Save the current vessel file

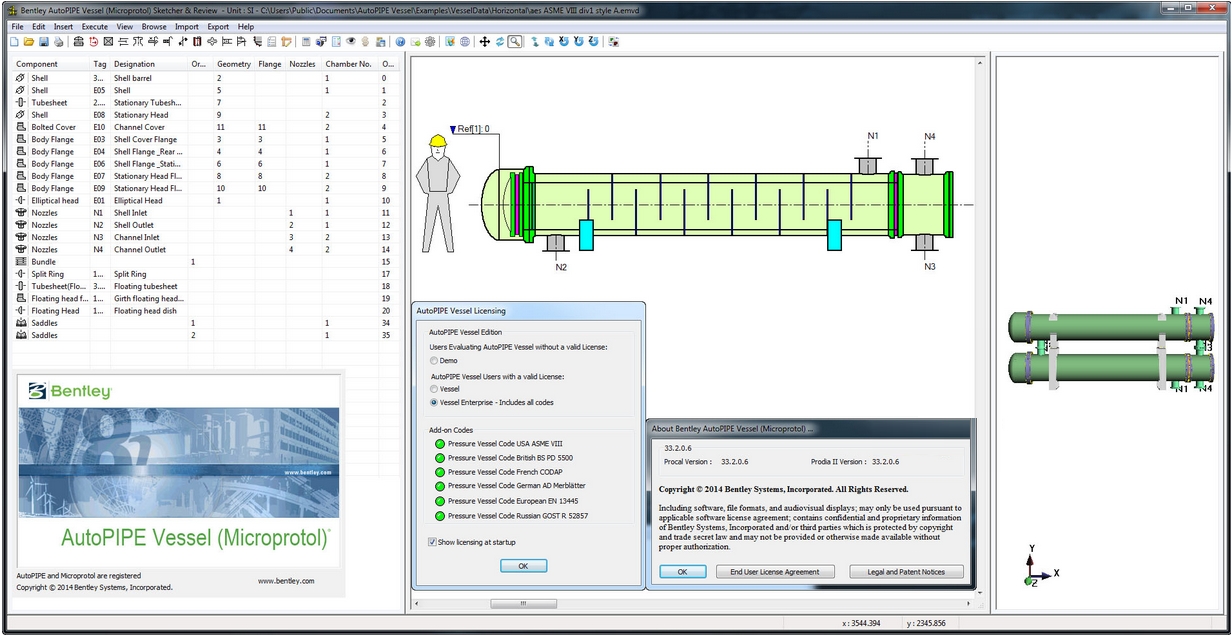(44, 42)
